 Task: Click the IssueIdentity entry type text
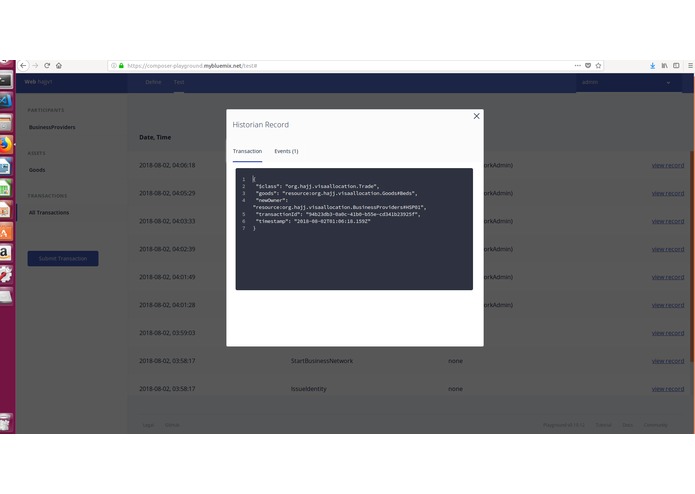(x=308, y=389)
